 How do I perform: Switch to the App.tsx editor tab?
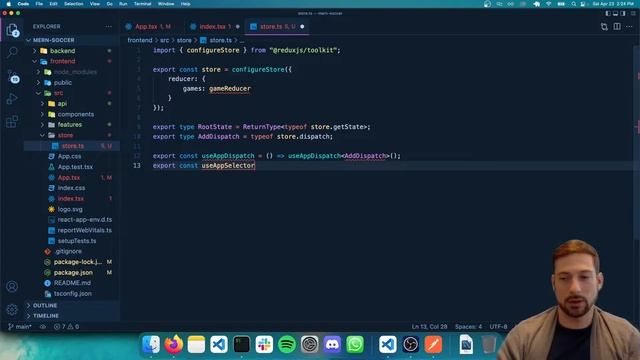(x=153, y=27)
